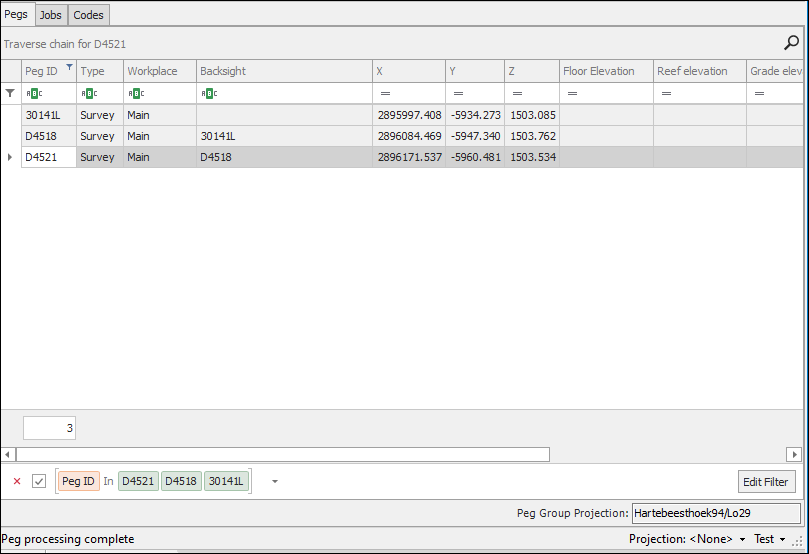The width and height of the screenshot is (809, 554).
Task: Switch to the Jobs tab
Action: point(50,15)
